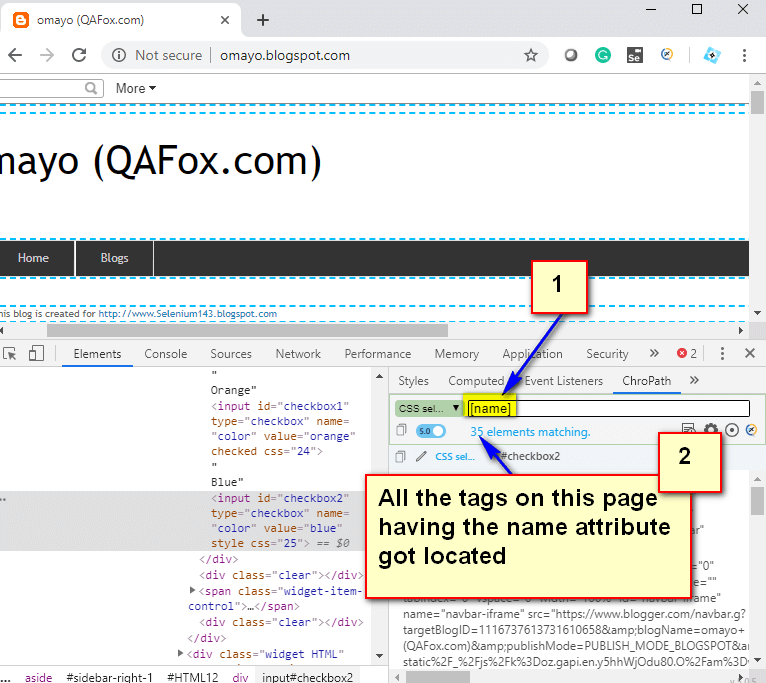Open the CSS sel... selector type dropdown
The height and width of the screenshot is (683, 766).
(x=429, y=408)
